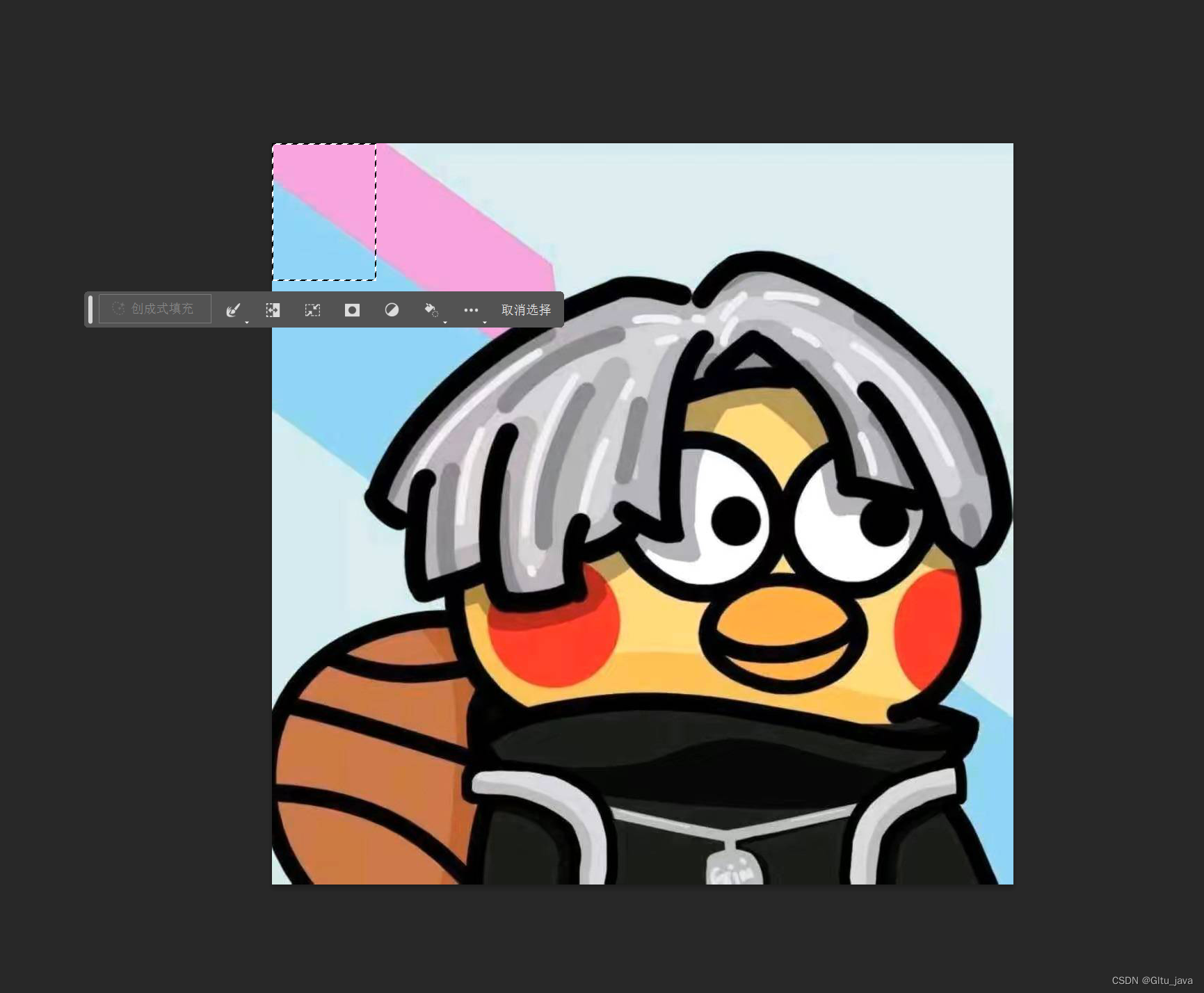
Task: Click the half-circle adjustment layer icon
Action: 392,310
